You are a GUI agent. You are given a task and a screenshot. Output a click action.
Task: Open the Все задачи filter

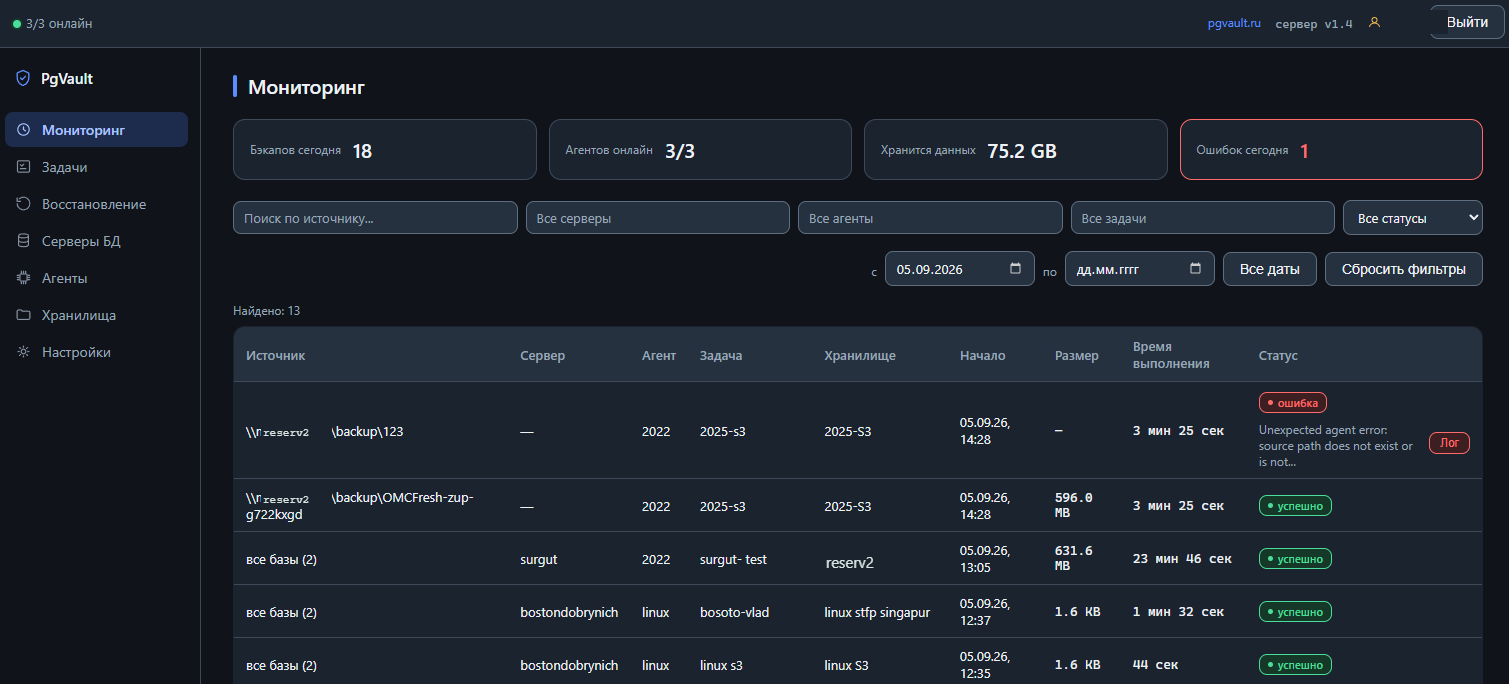(x=1202, y=218)
